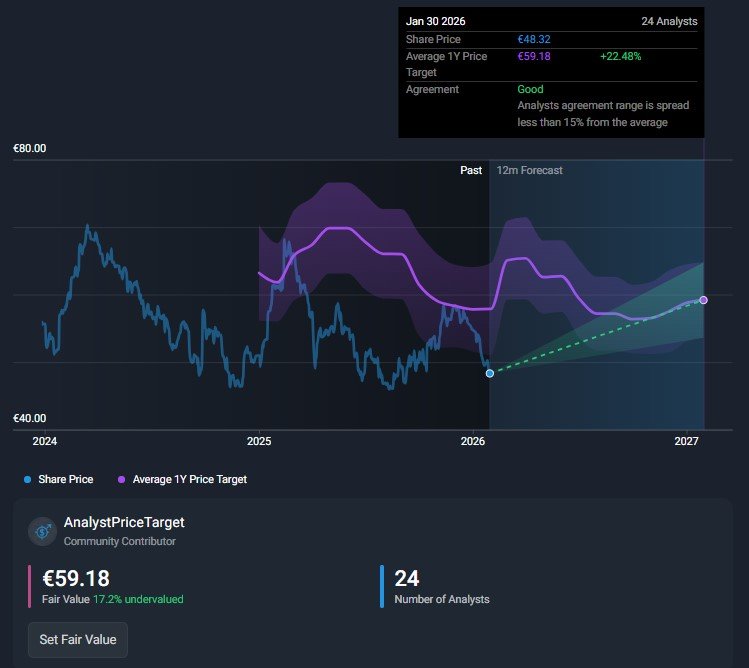Click the blue share price marker on chart
Viewport: 749px width, 668px height.
[x=489, y=373]
